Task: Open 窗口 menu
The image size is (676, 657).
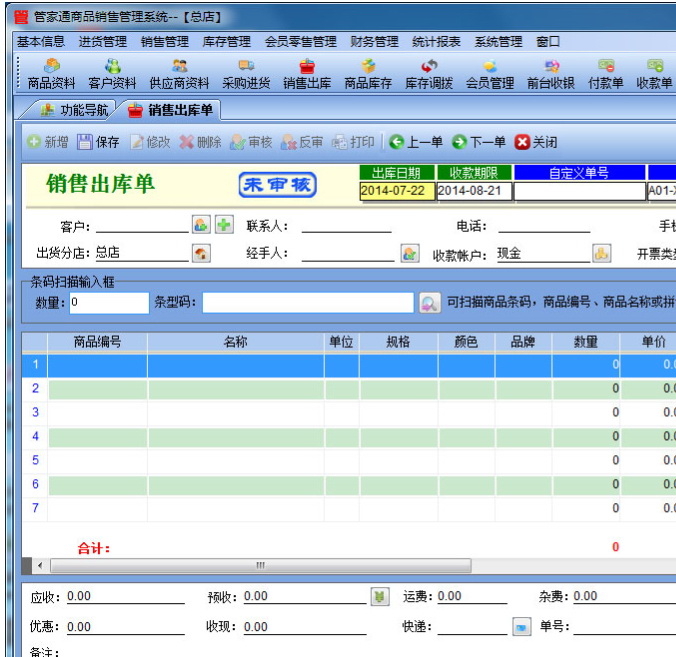Action: [548, 41]
